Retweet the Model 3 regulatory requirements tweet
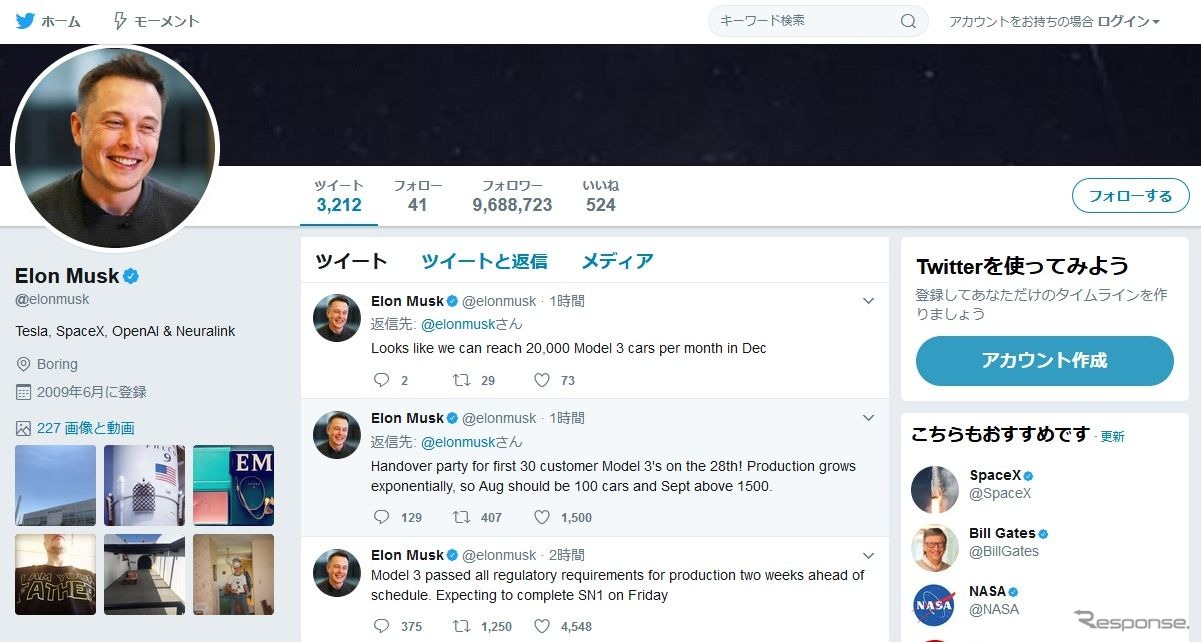1201x642 pixels. (462, 626)
